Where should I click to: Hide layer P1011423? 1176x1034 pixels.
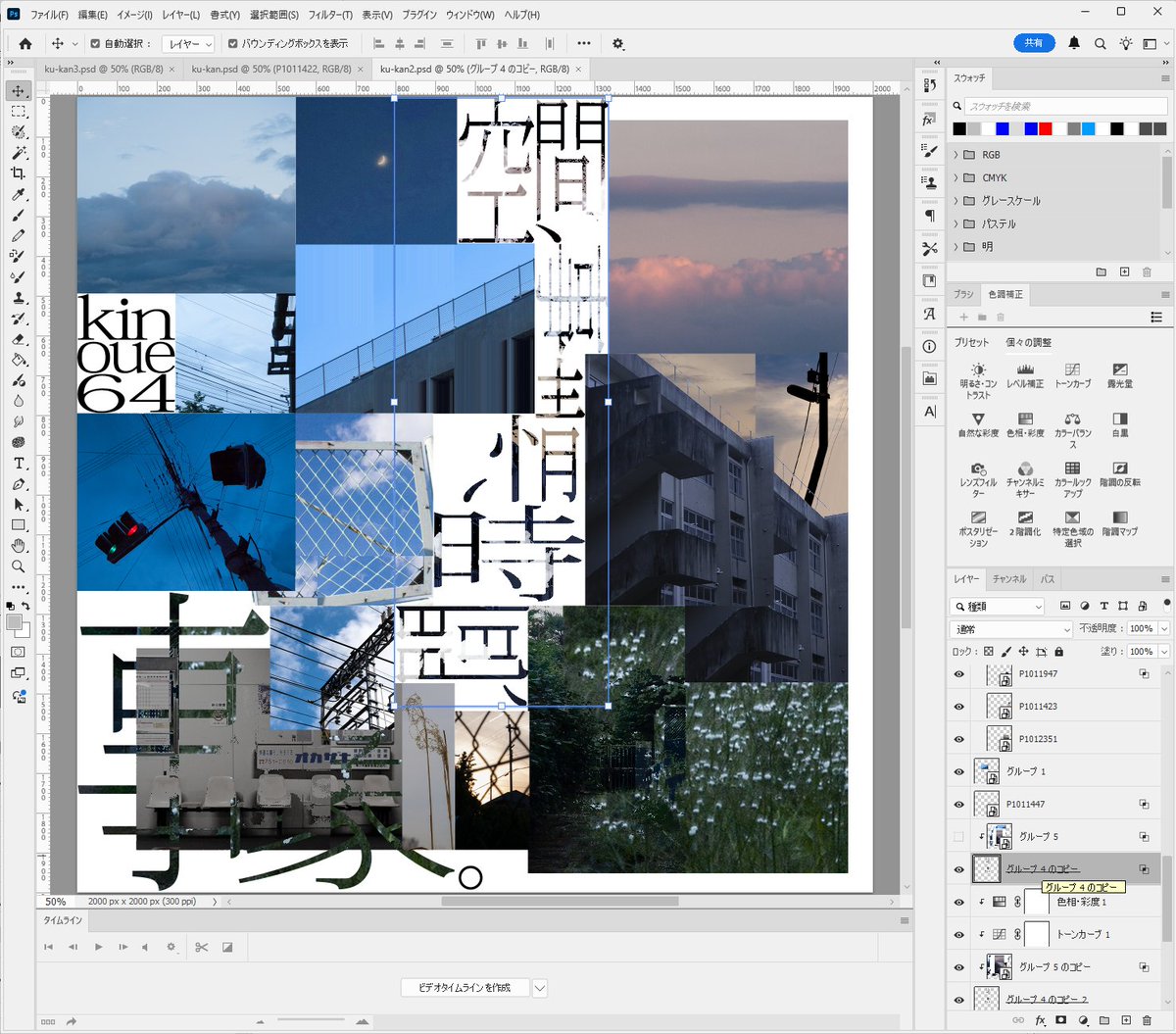959,707
